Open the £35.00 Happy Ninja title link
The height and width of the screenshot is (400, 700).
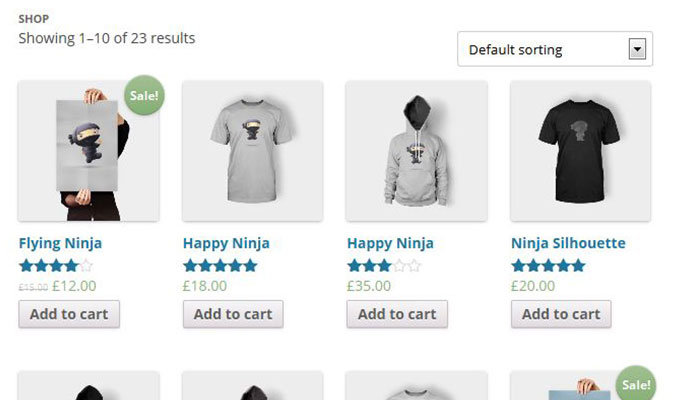(390, 243)
